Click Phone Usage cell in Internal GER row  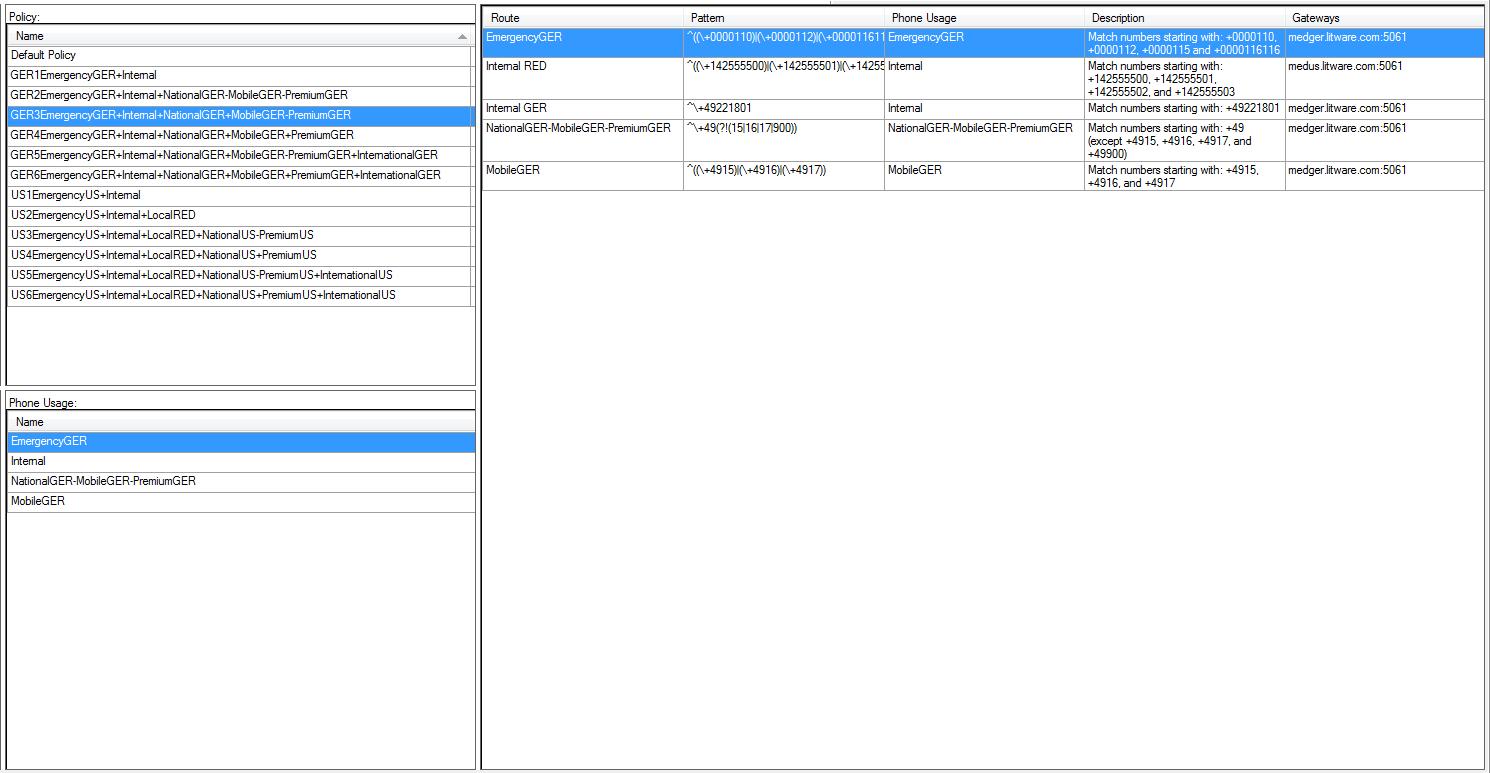tap(984, 109)
